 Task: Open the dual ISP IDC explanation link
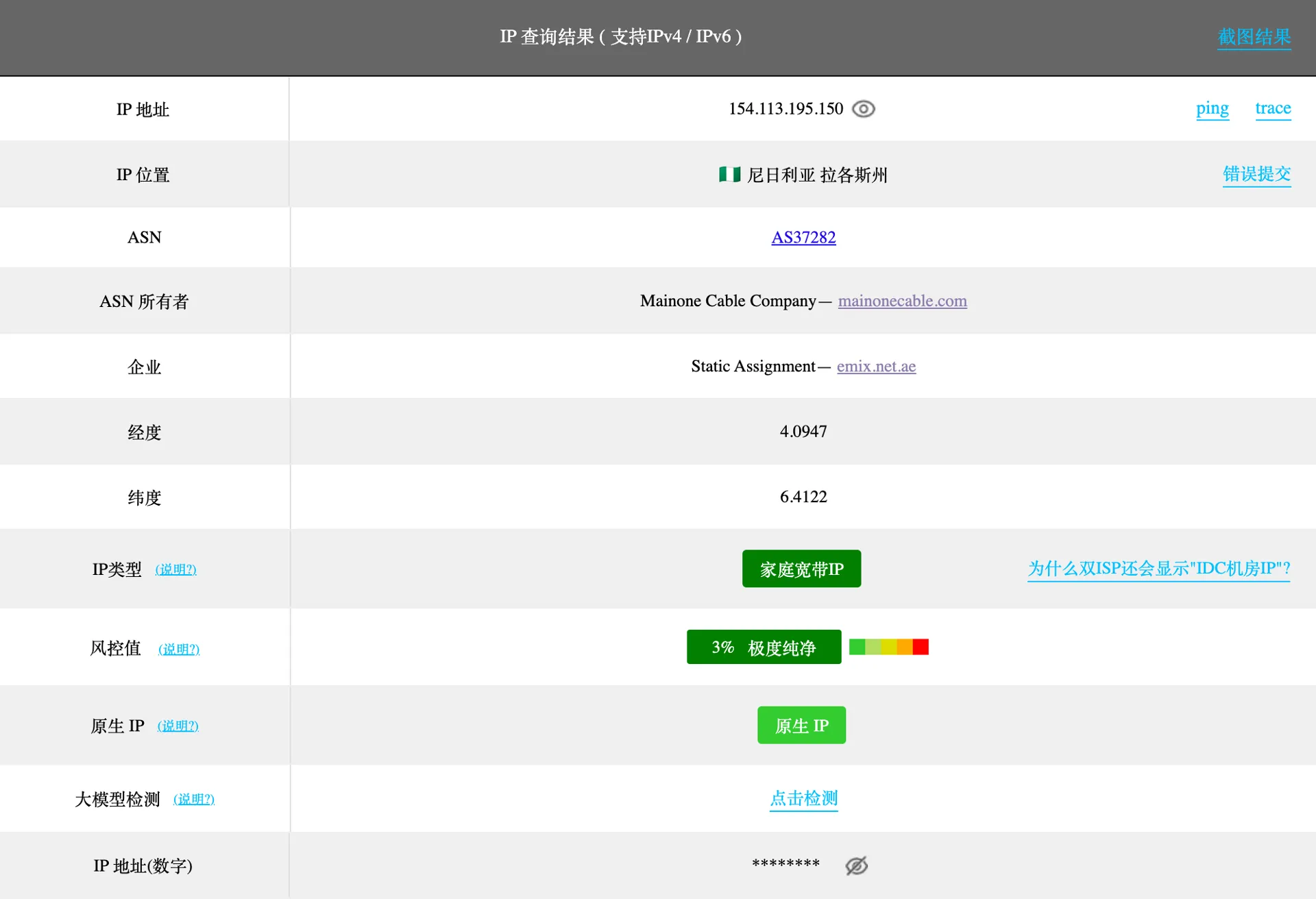pyautogui.click(x=1158, y=569)
